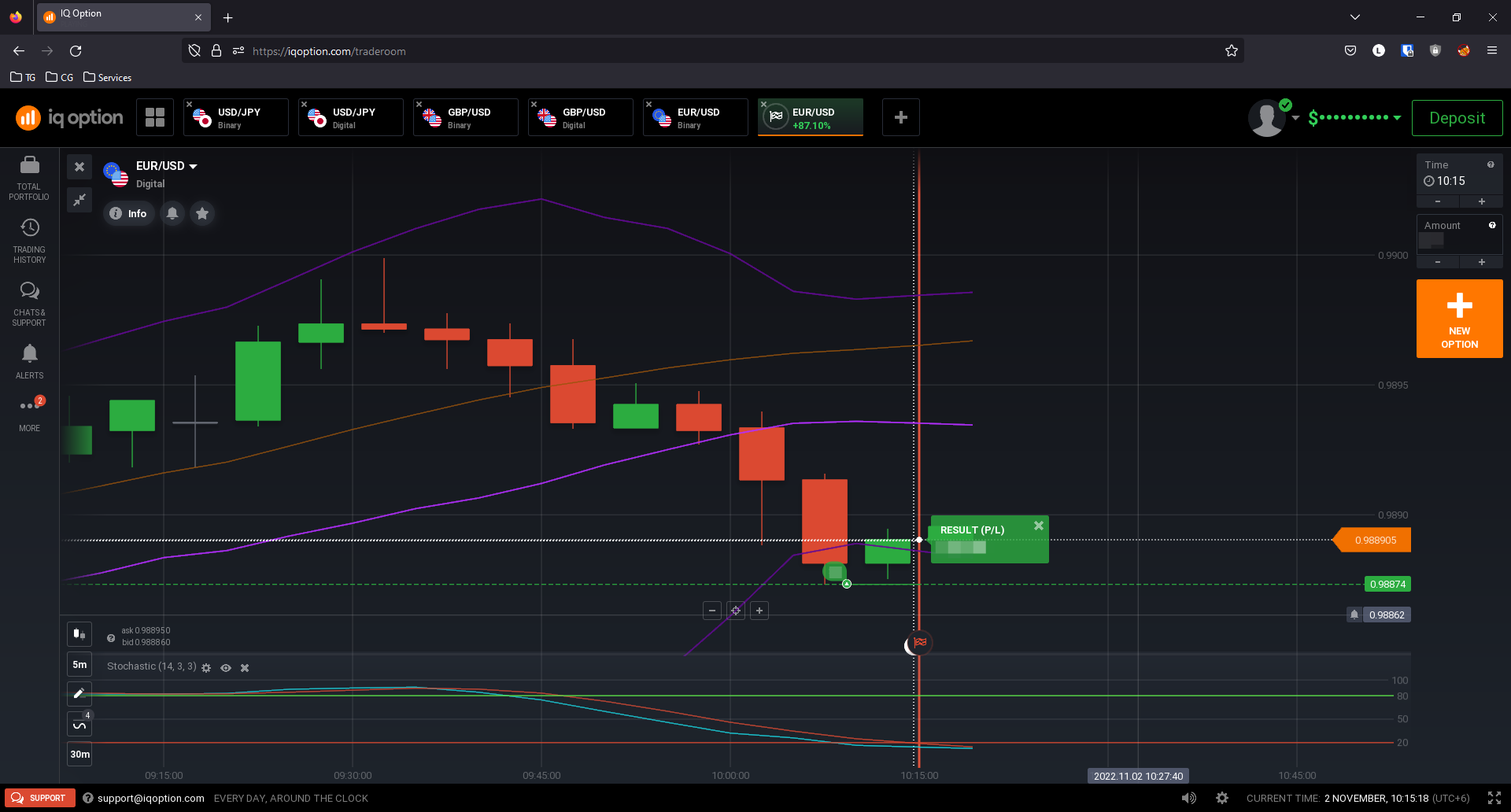1511x812 pixels.
Task: Open the Services bookmarks folder
Action: point(107,77)
